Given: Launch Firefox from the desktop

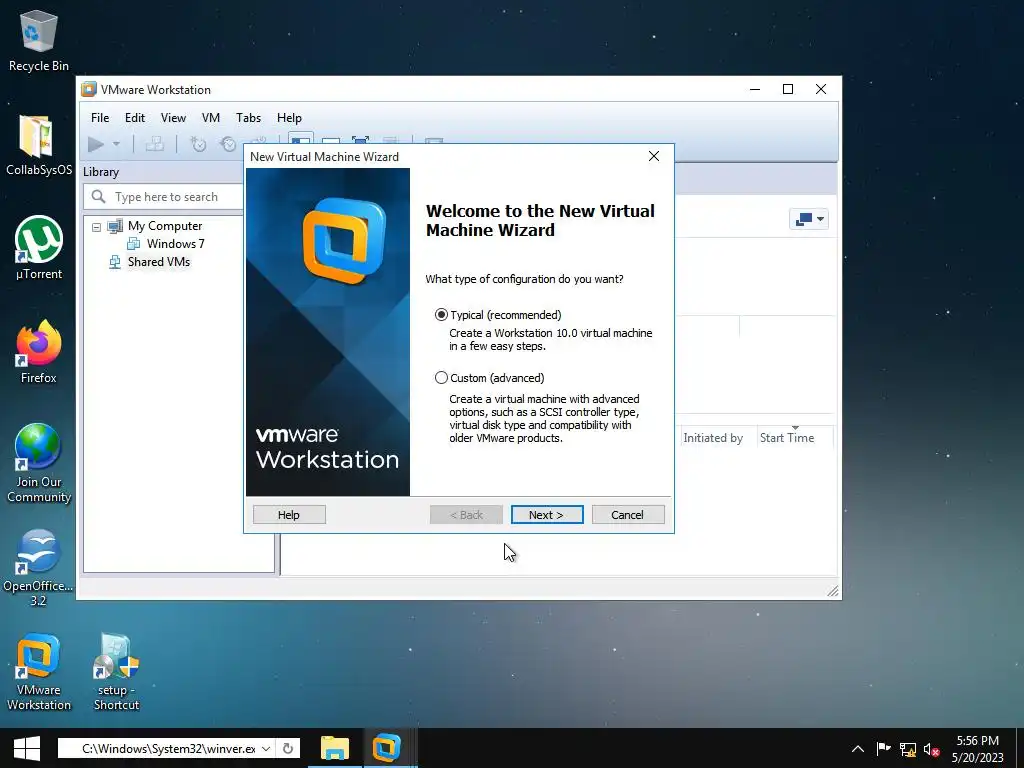Looking at the screenshot, I should click(38, 353).
